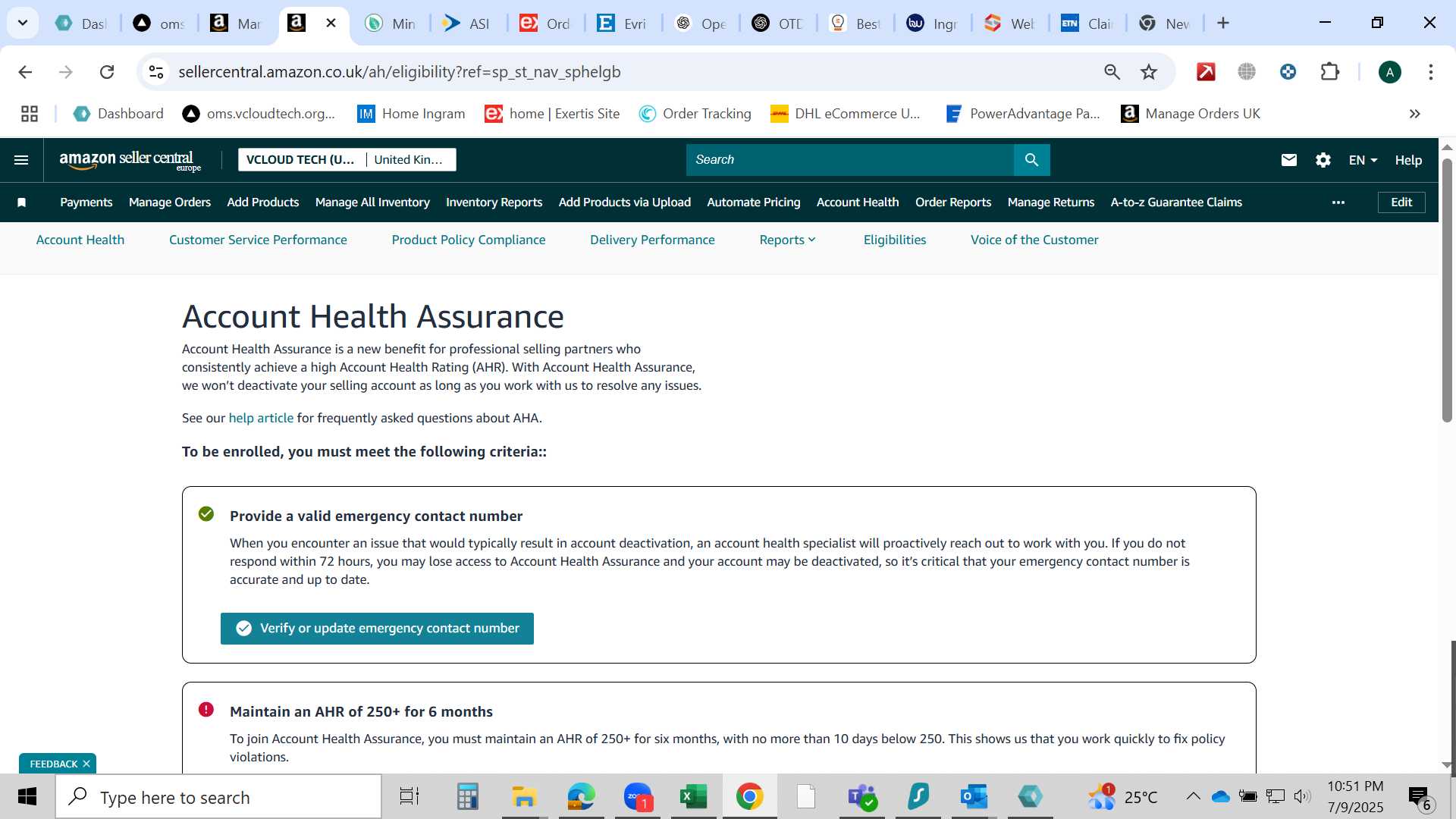1456x819 pixels.
Task: Expand the EN language dropdown
Action: coord(1363,160)
